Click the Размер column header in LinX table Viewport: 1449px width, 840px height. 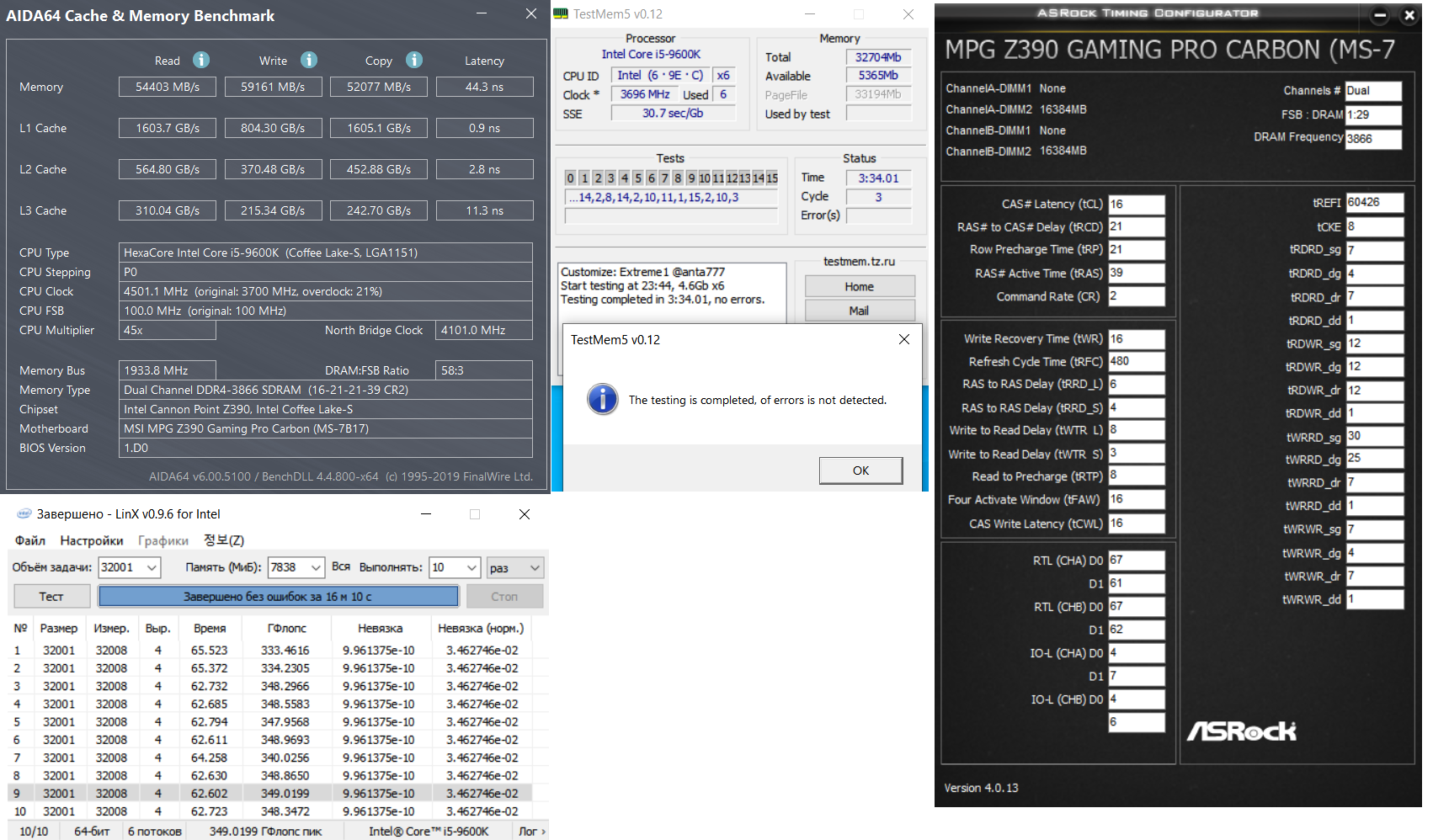point(59,628)
